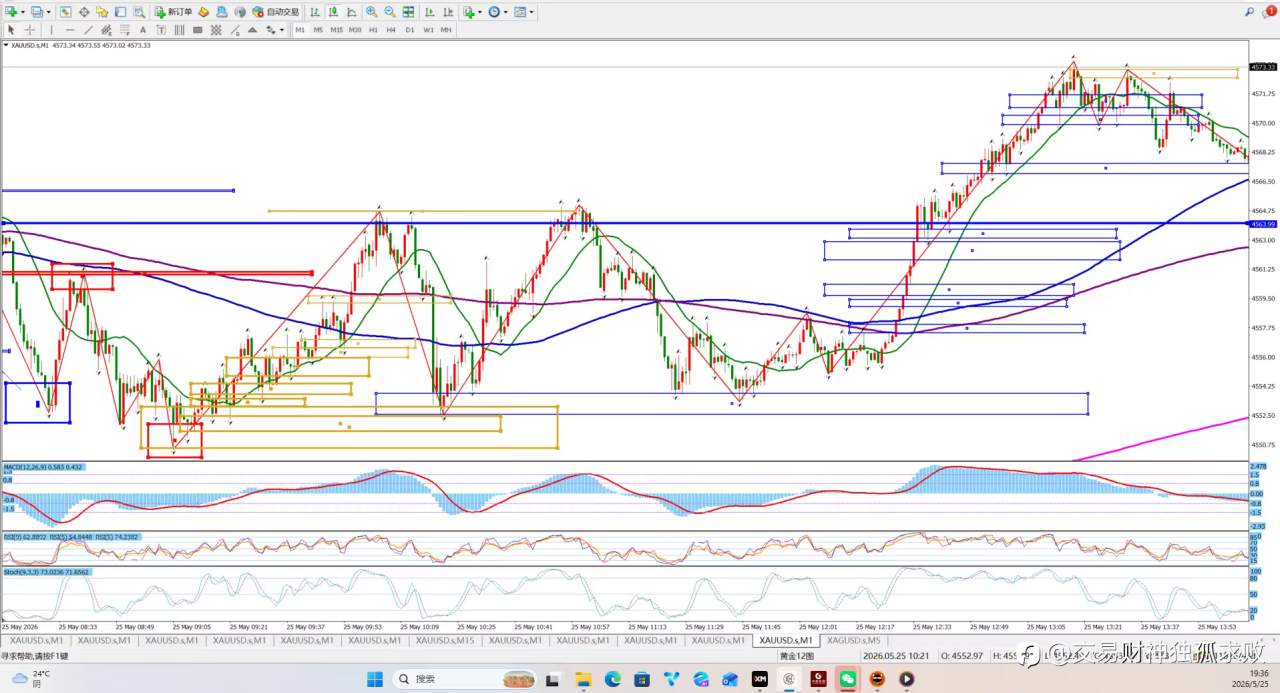This screenshot has height=693, width=1280.
Task: Click the zoom in magnifier icon
Action: 371,12
